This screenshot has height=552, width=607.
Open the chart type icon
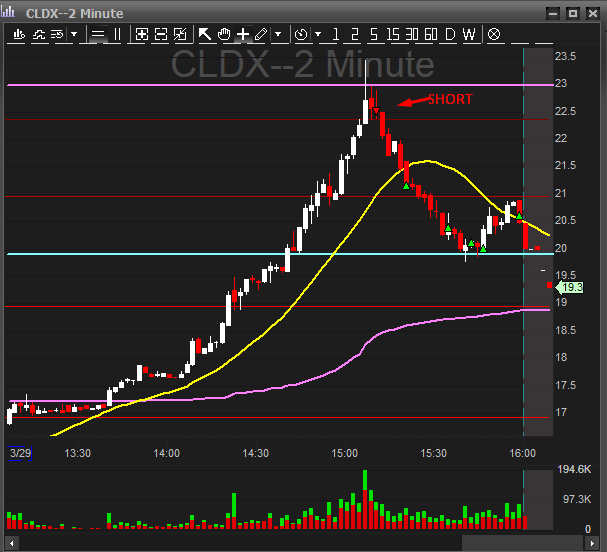pos(19,34)
